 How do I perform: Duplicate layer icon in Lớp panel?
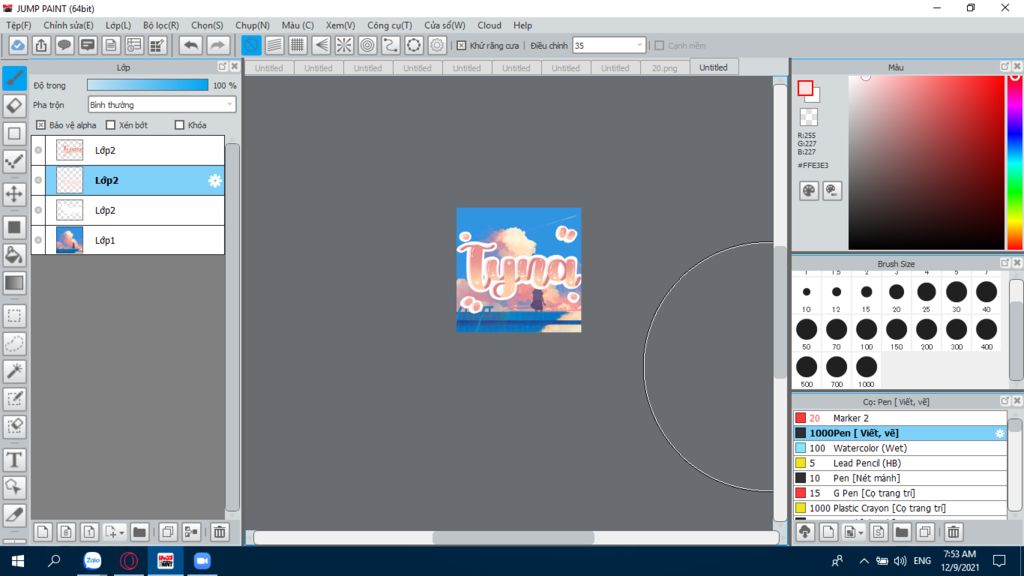(x=168, y=532)
